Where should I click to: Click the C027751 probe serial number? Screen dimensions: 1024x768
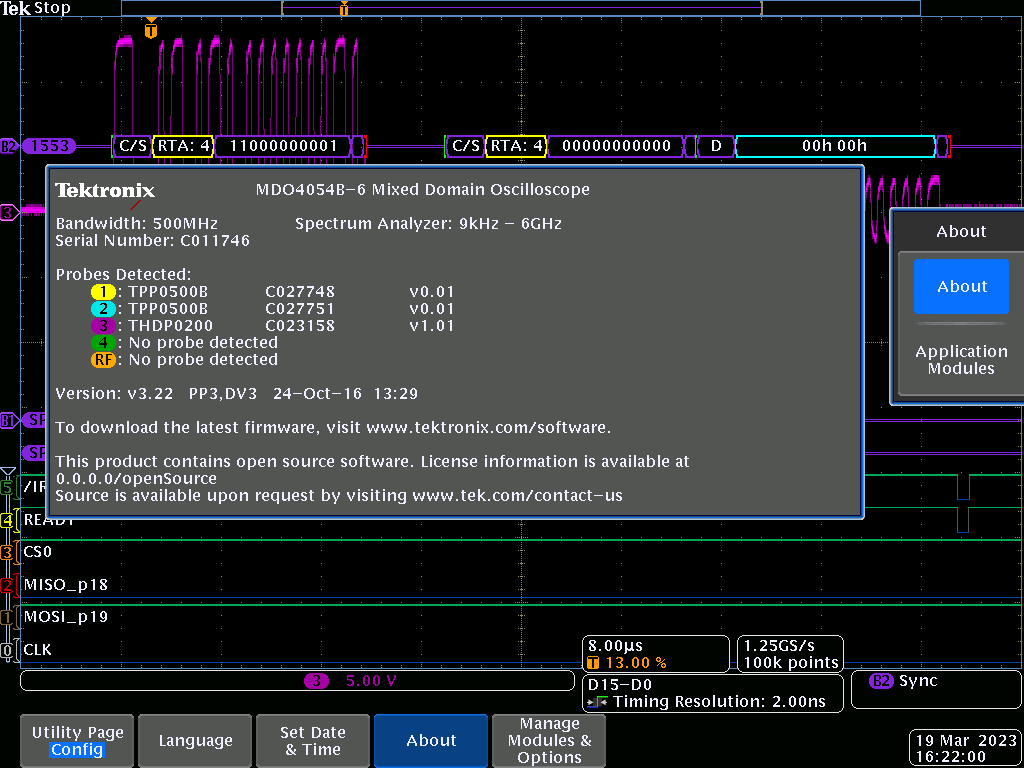click(x=300, y=308)
